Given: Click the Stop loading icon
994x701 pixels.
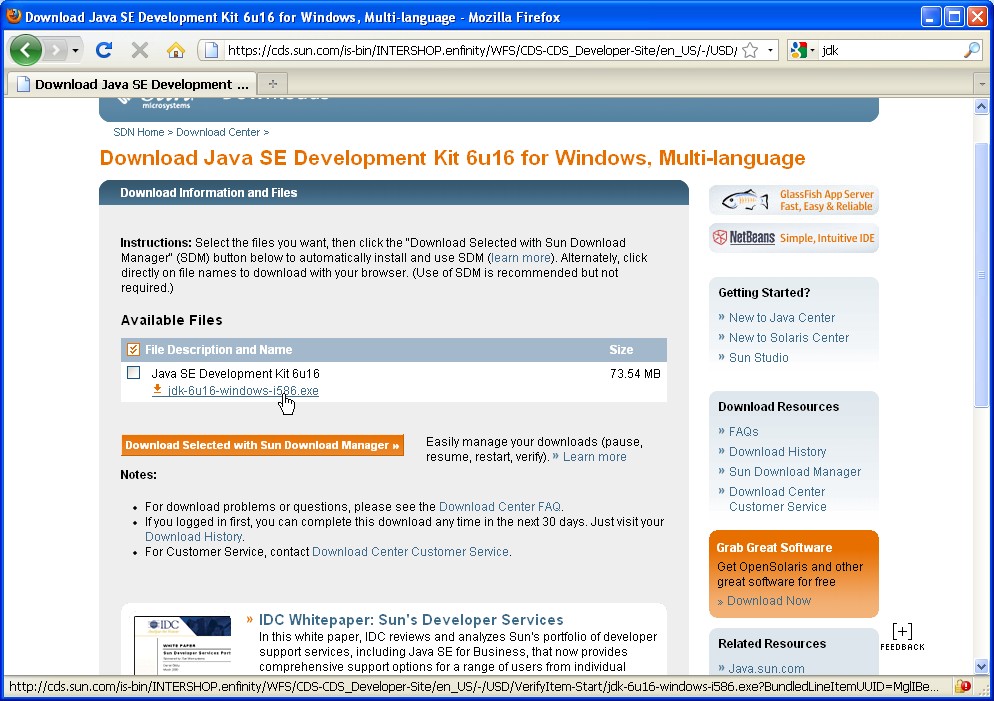Looking at the screenshot, I should [x=140, y=50].
